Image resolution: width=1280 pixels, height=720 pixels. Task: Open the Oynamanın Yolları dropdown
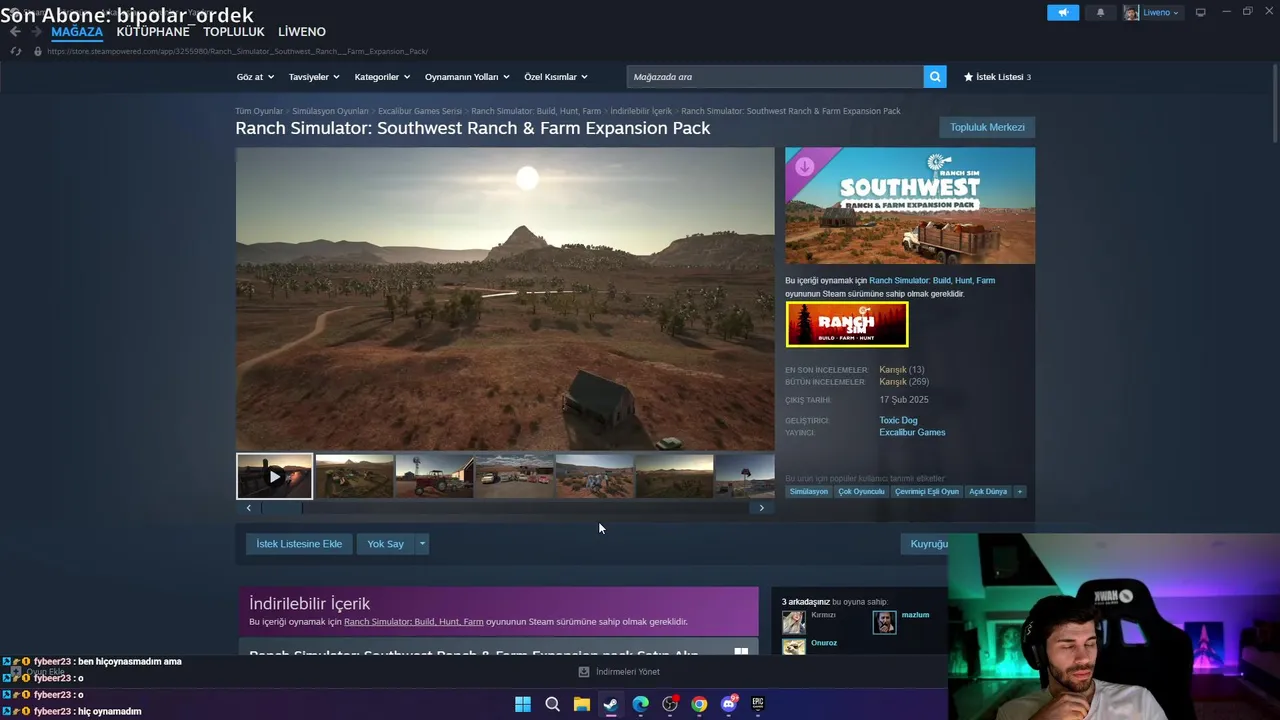coord(467,77)
